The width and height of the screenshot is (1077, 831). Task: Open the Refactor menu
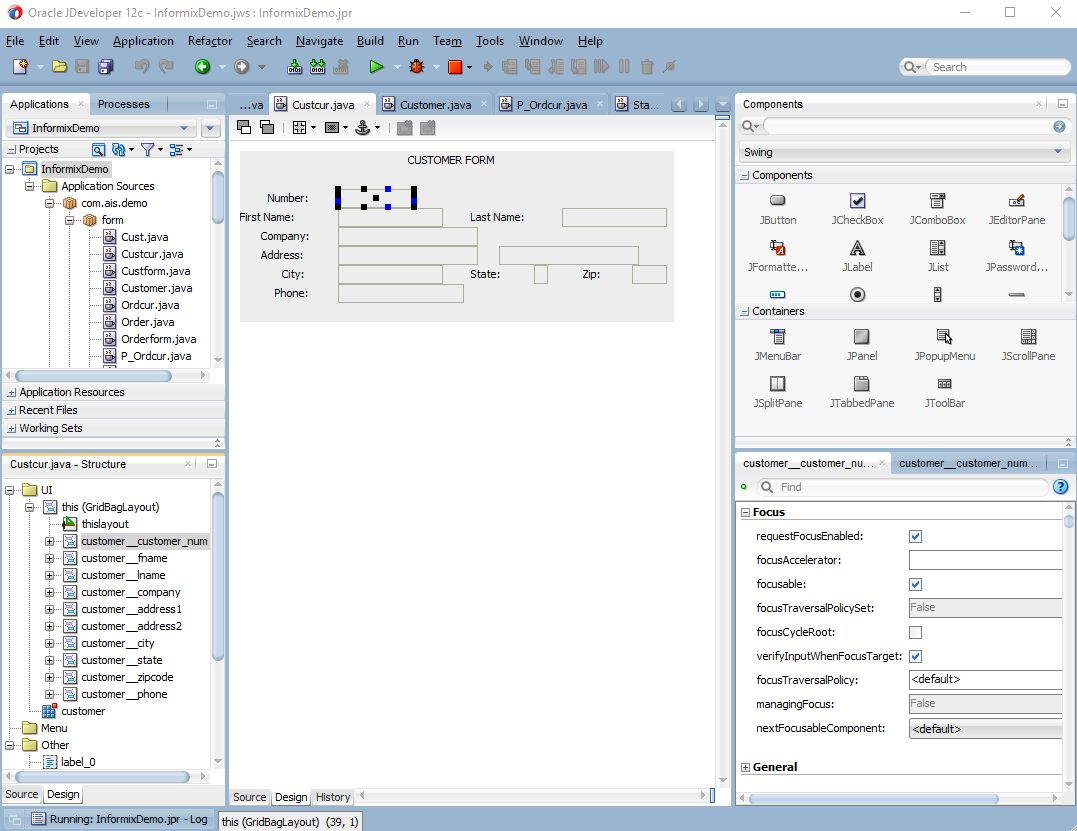(210, 41)
